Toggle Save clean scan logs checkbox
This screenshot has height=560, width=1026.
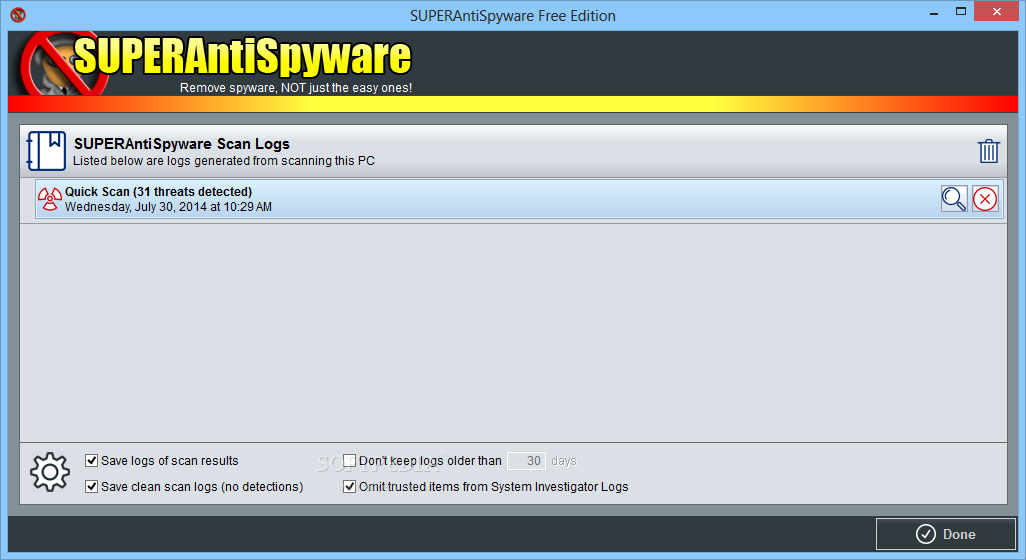click(92, 487)
